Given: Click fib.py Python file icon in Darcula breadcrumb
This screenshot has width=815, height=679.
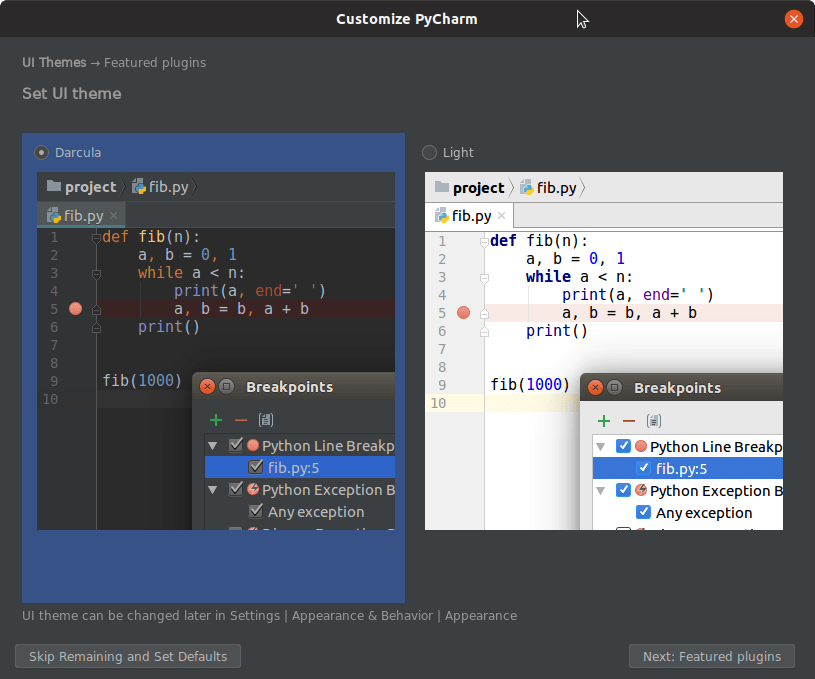Looking at the screenshot, I should click(x=139, y=186).
